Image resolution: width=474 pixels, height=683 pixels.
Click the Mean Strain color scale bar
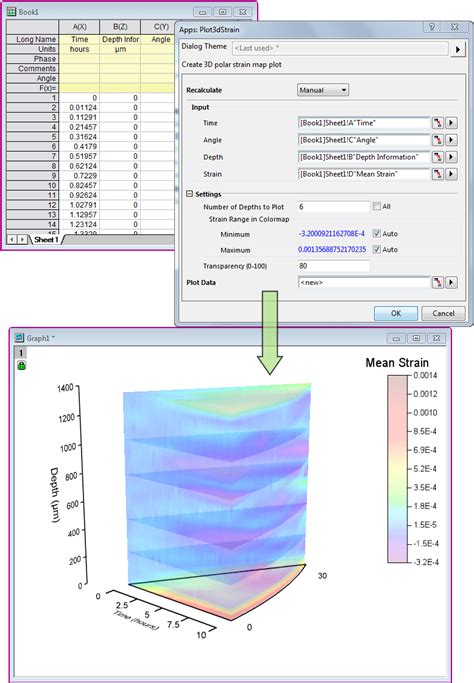point(397,469)
